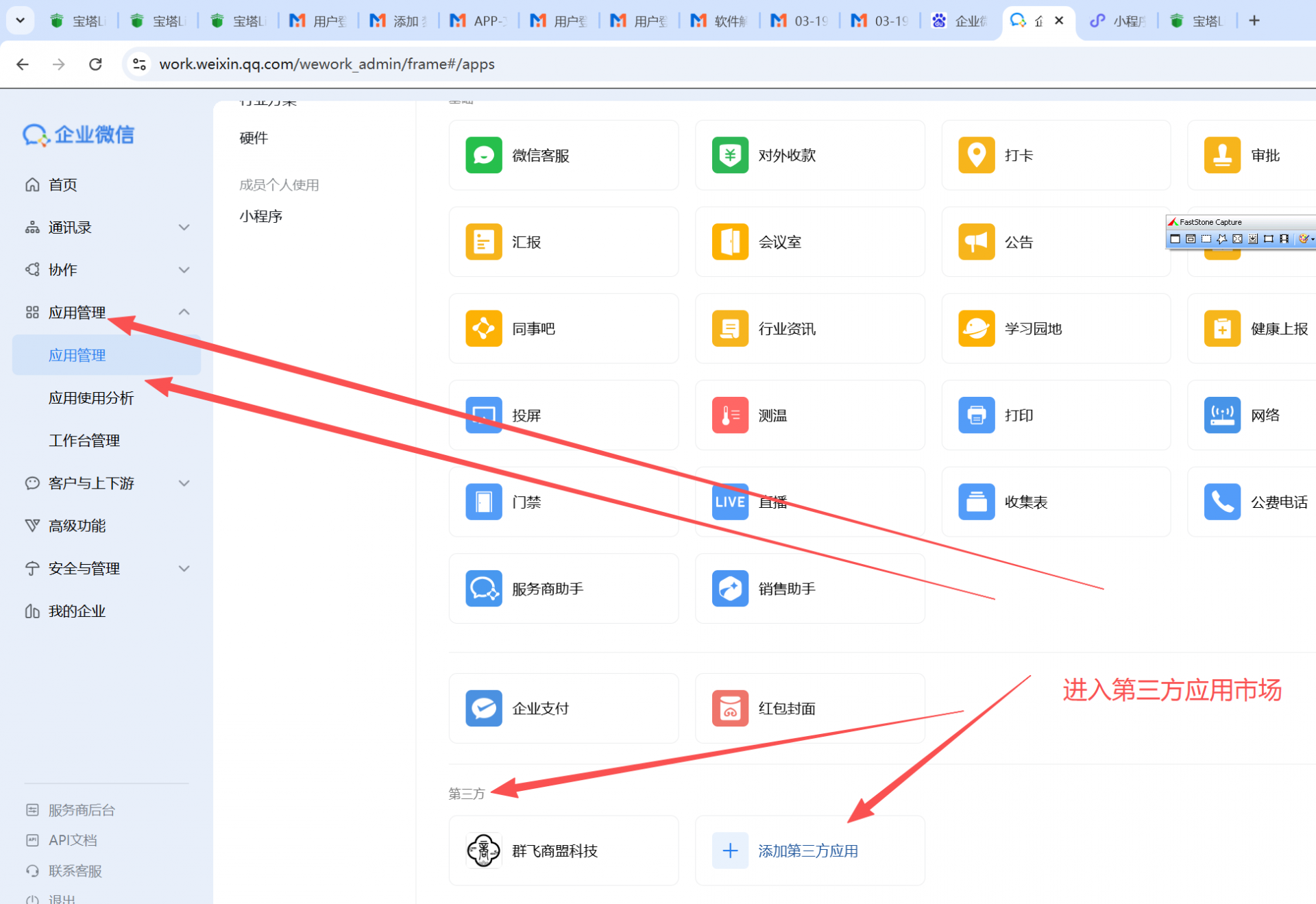Open the 会议室 meeting room app
1316x904 pixels.
(x=730, y=242)
